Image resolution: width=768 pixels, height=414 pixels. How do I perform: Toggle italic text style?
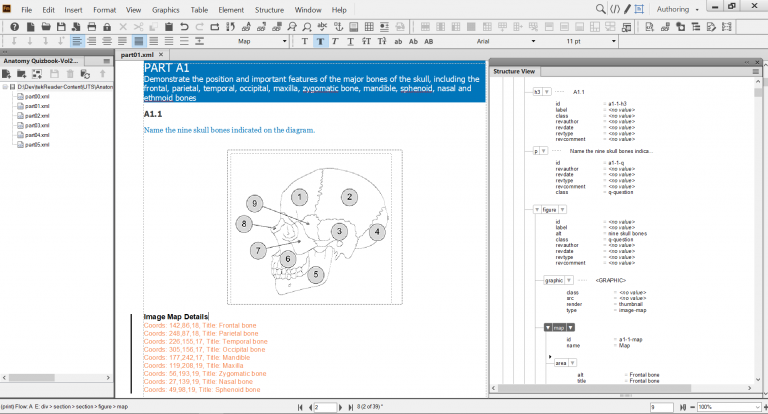tap(335, 41)
